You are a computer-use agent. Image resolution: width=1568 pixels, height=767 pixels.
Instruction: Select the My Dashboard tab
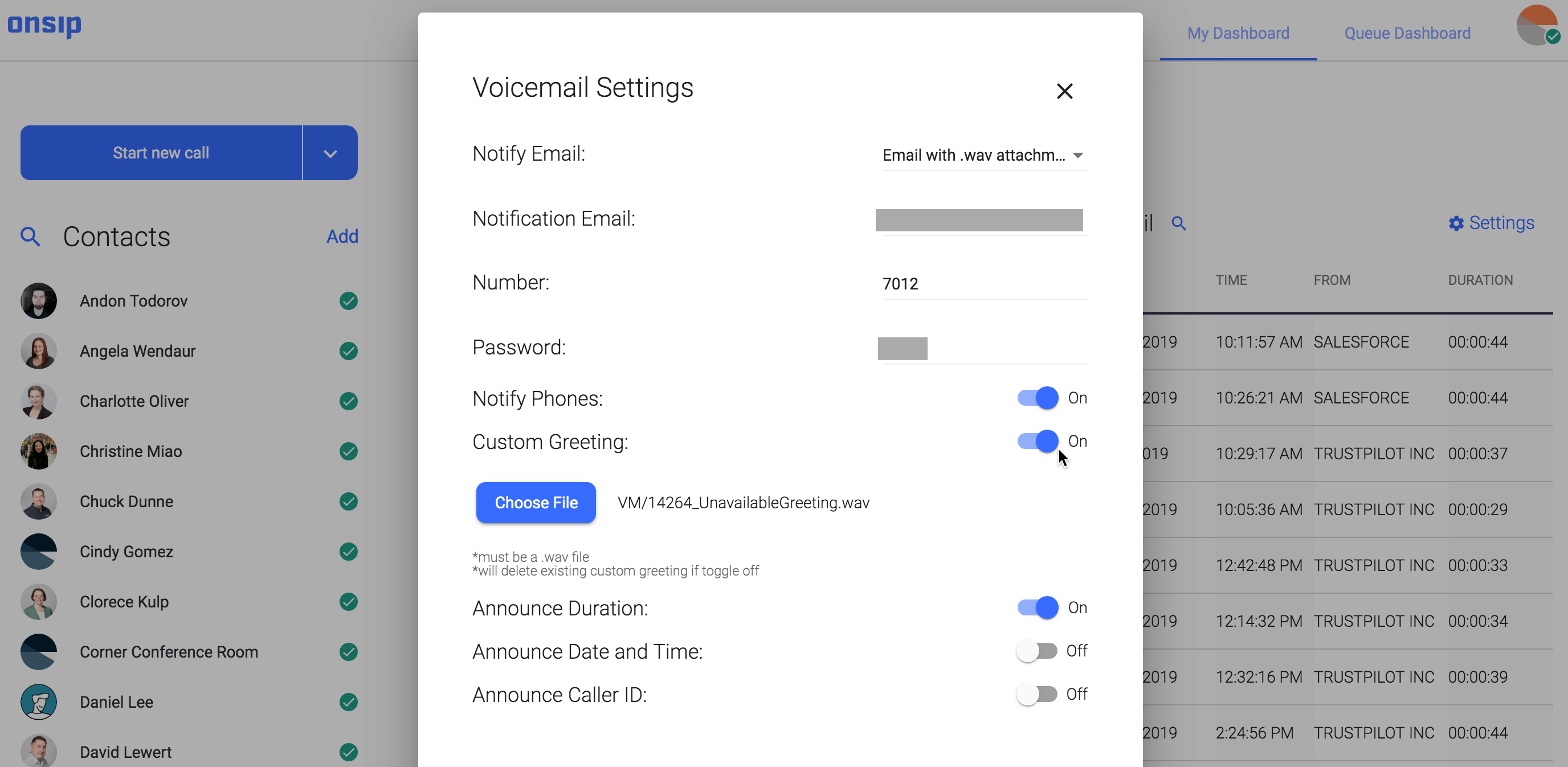pos(1238,33)
